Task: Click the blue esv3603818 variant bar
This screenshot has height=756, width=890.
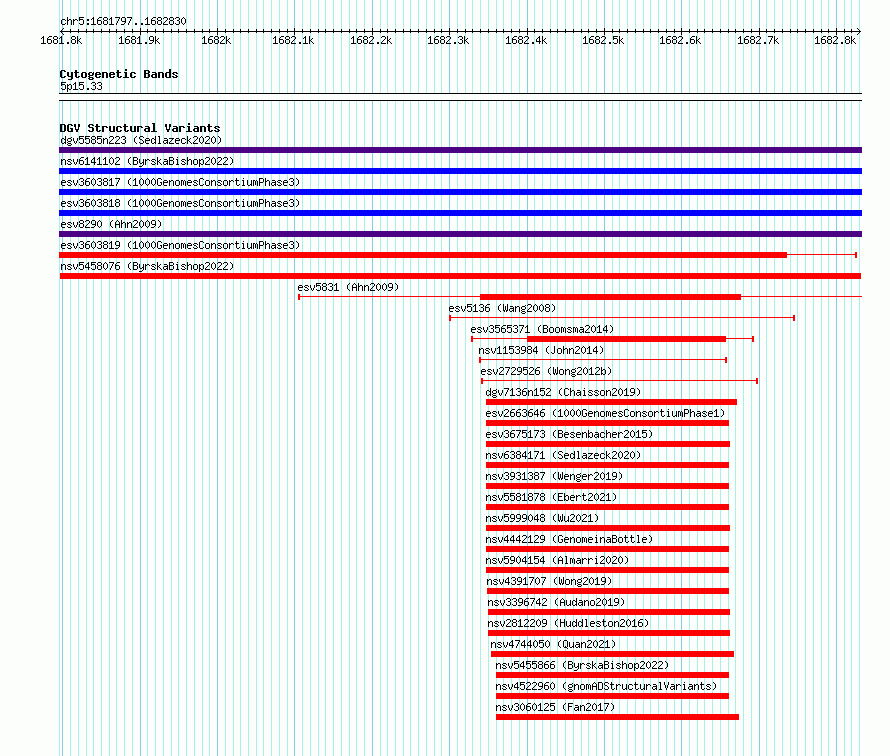Action: pyautogui.click(x=460, y=213)
